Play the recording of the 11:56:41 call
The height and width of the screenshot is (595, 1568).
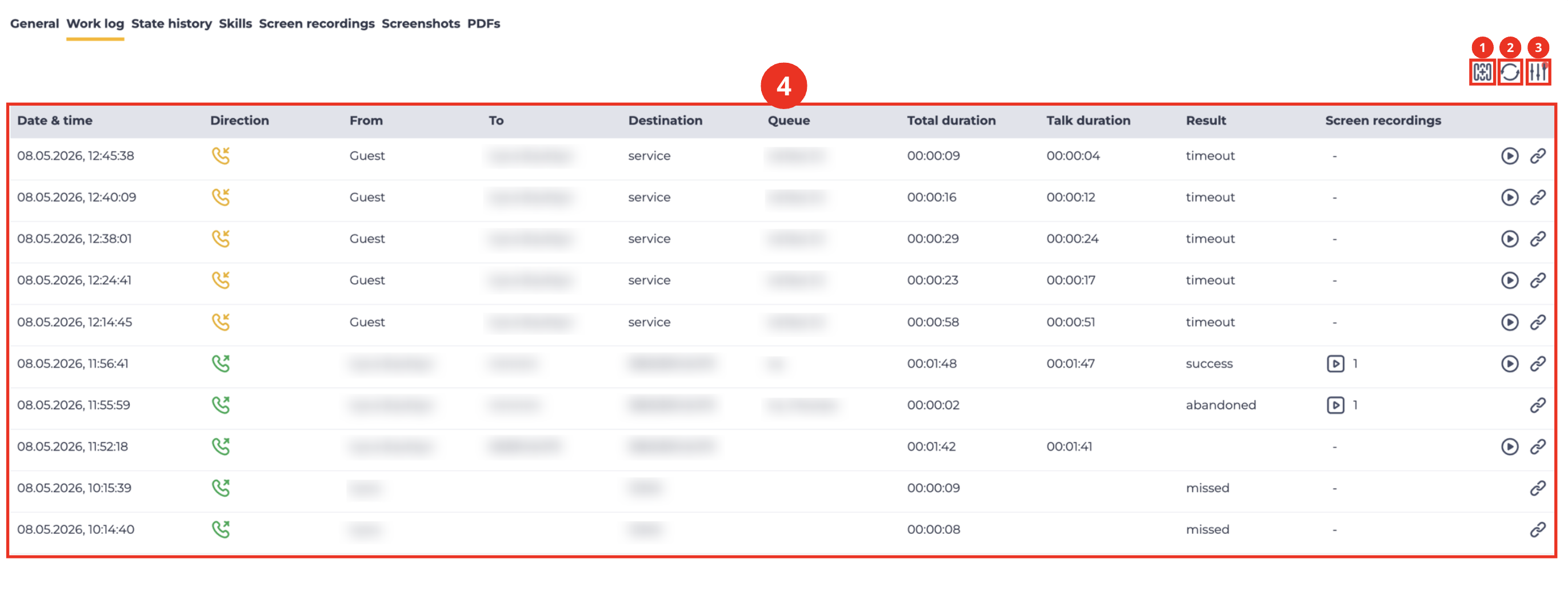[x=1510, y=364]
